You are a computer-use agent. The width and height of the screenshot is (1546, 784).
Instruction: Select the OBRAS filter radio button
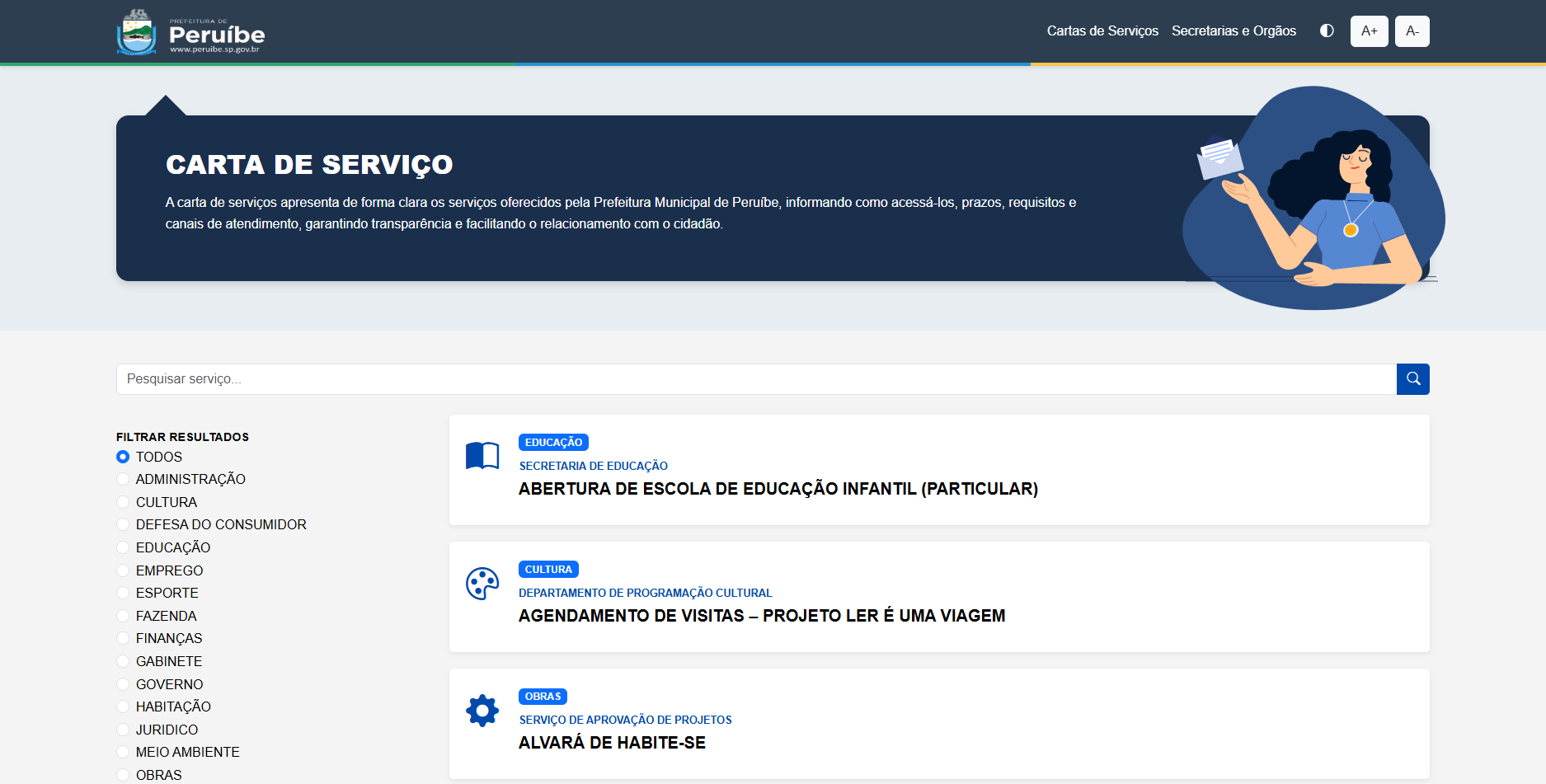(x=123, y=775)
